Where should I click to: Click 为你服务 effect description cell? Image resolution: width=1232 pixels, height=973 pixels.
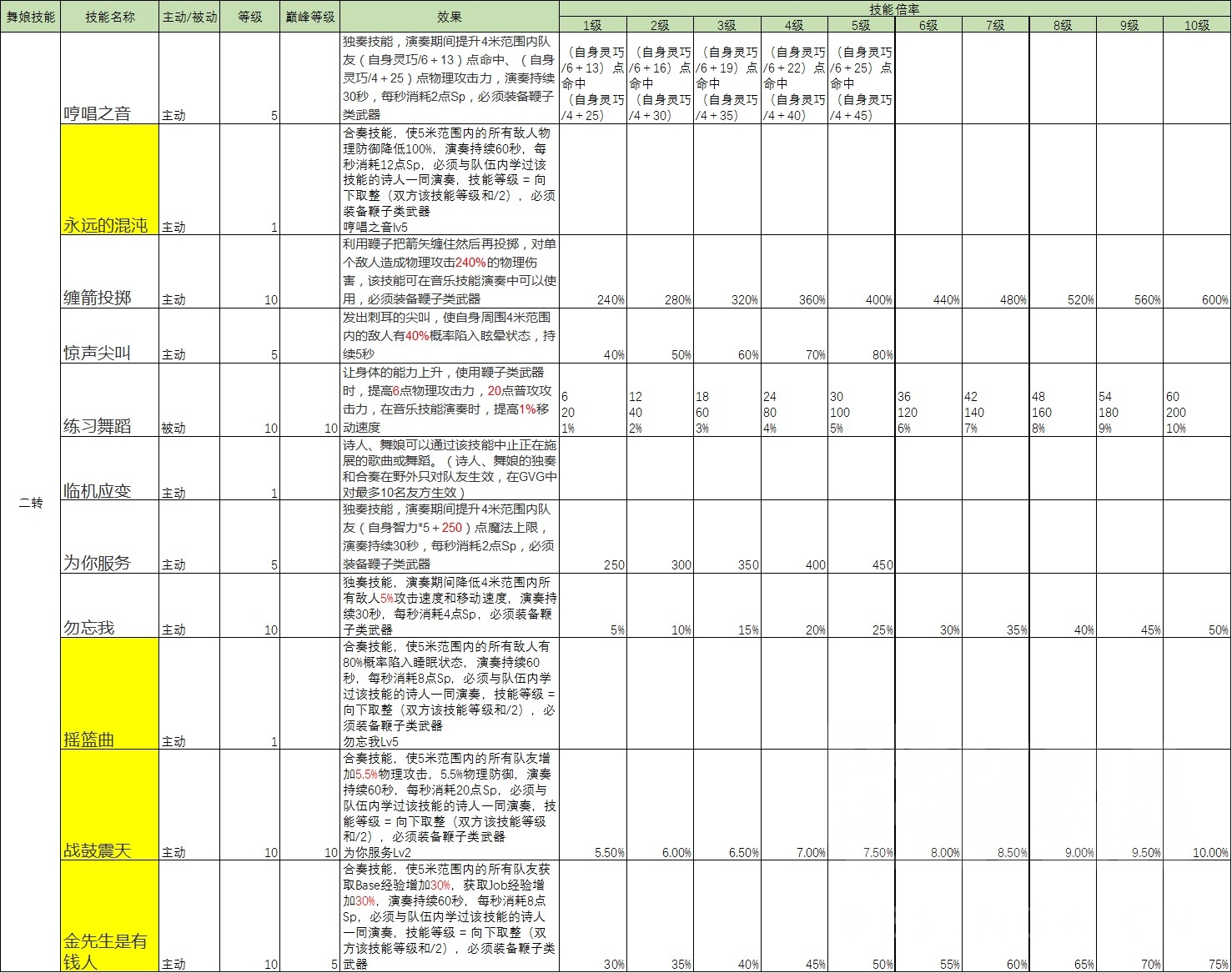[450, 537]
